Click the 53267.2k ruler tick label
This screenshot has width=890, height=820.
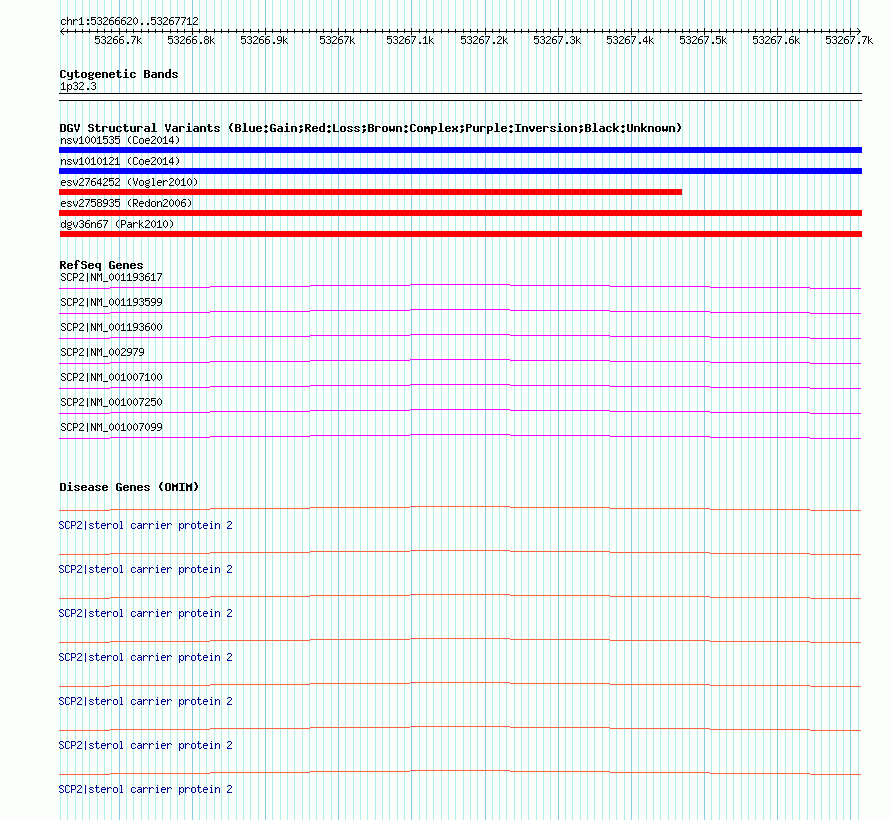tap(484, 40)
